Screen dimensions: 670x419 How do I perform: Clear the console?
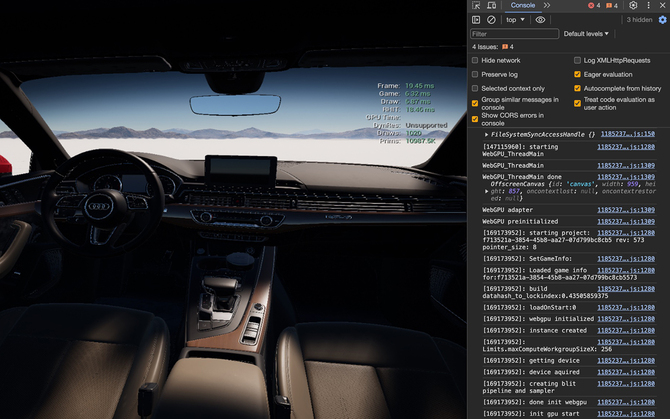(491, 20)
